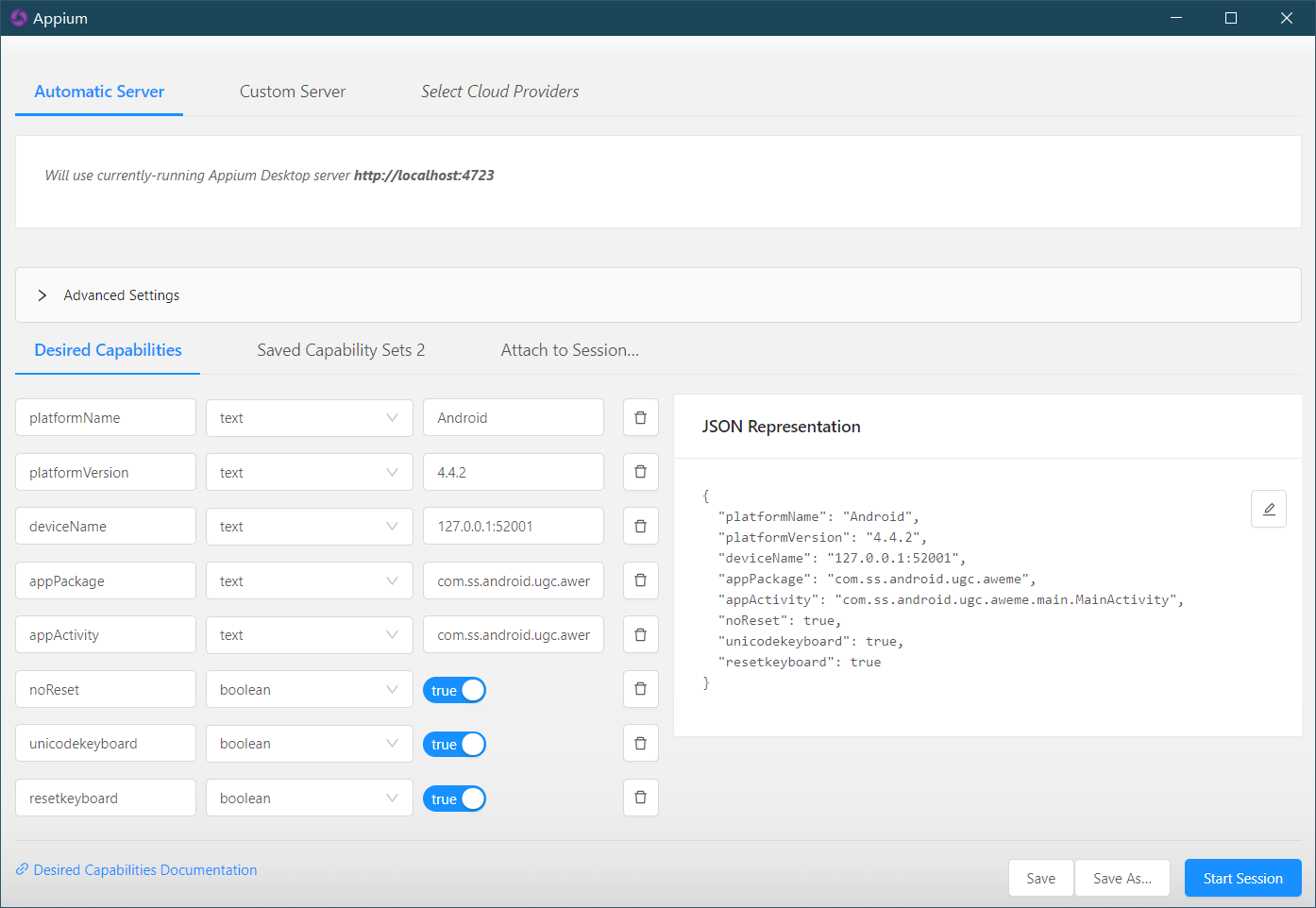Open Desired Capabilities Documentation link
The image size is (1316, 908).
pyautogui.click(x=145, y=869)
